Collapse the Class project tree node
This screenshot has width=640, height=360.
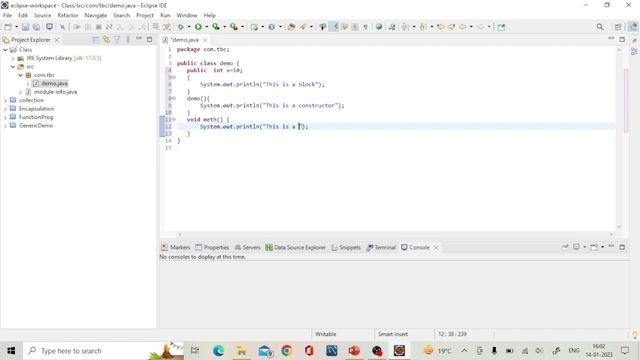click(x=5, y=50)
